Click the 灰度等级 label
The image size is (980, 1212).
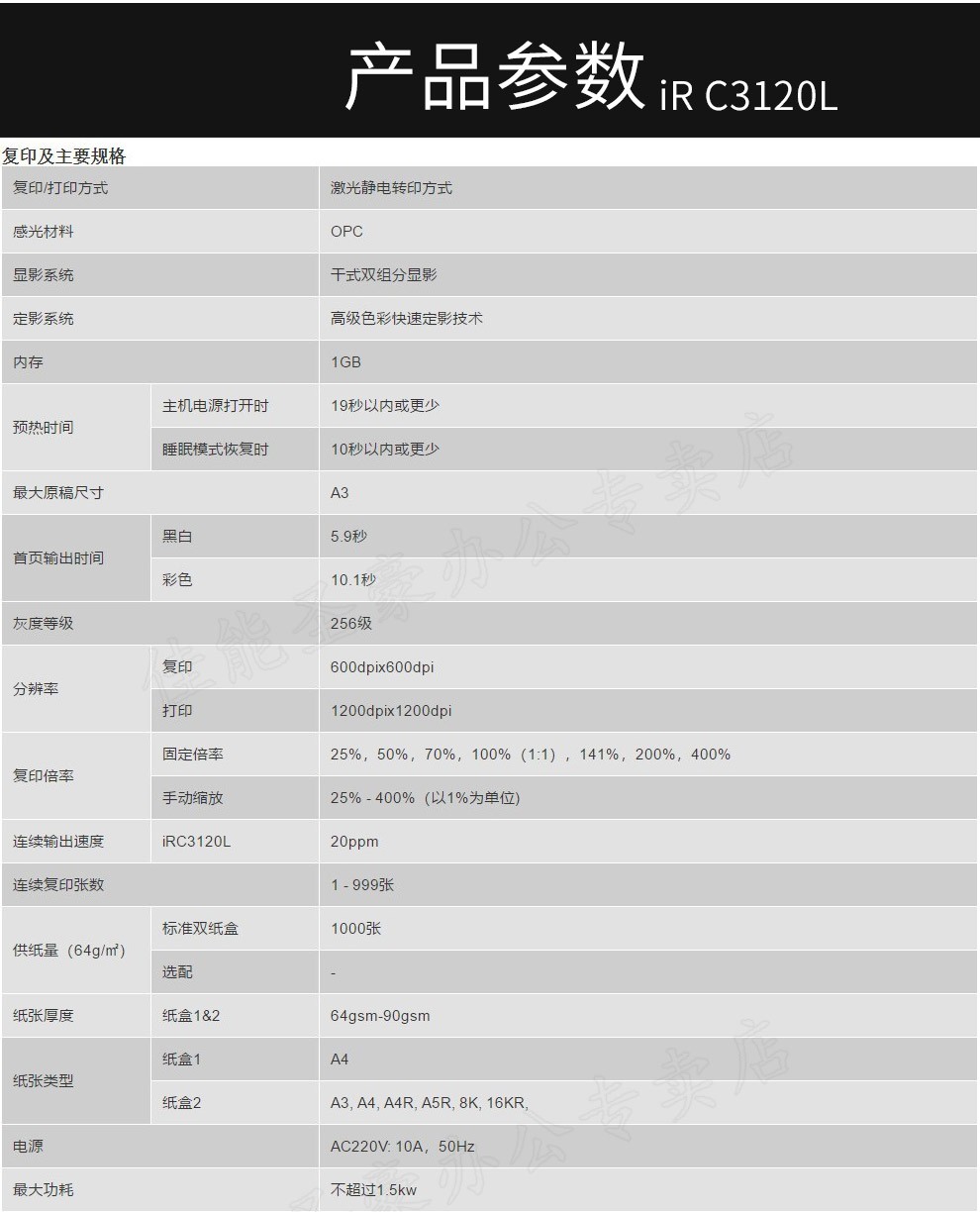pos(44,623)
